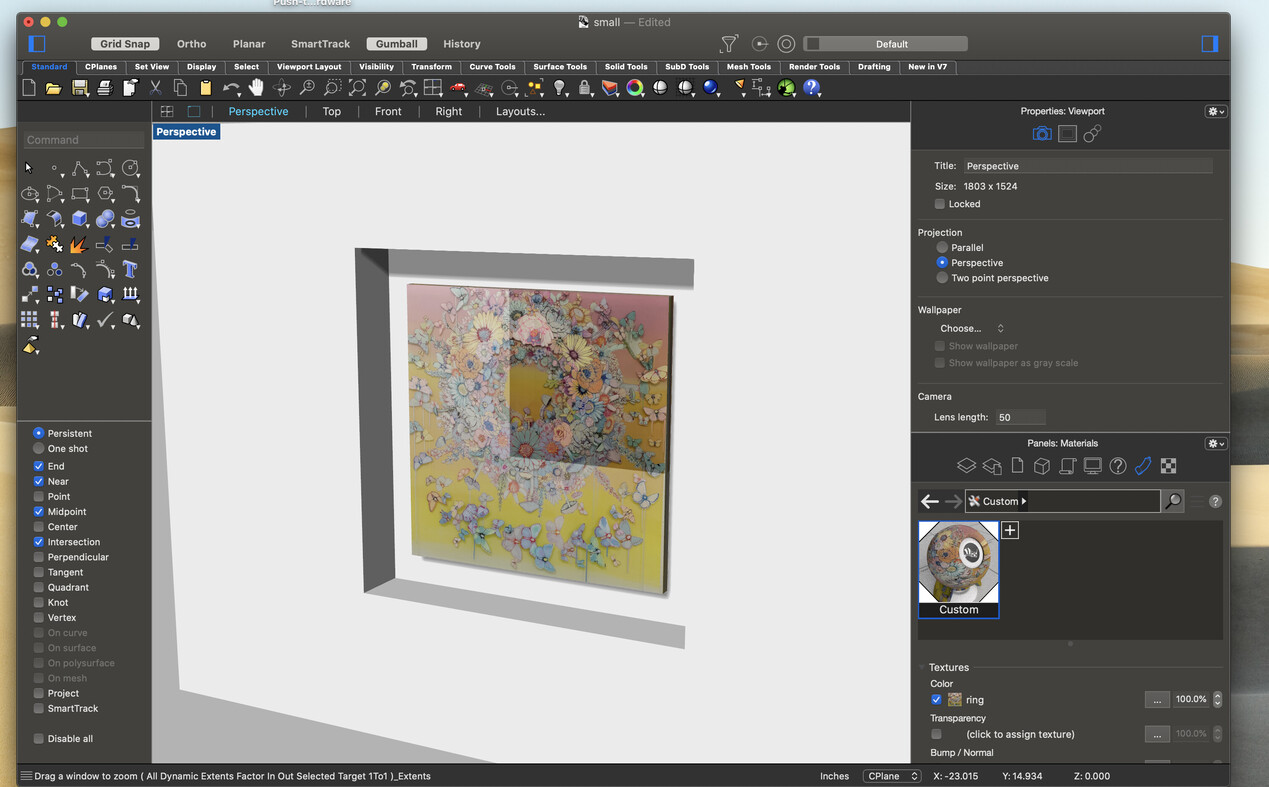1269x787 pixels.
Task: Click the Pan hand tool icon
Action: pos(256,88)
